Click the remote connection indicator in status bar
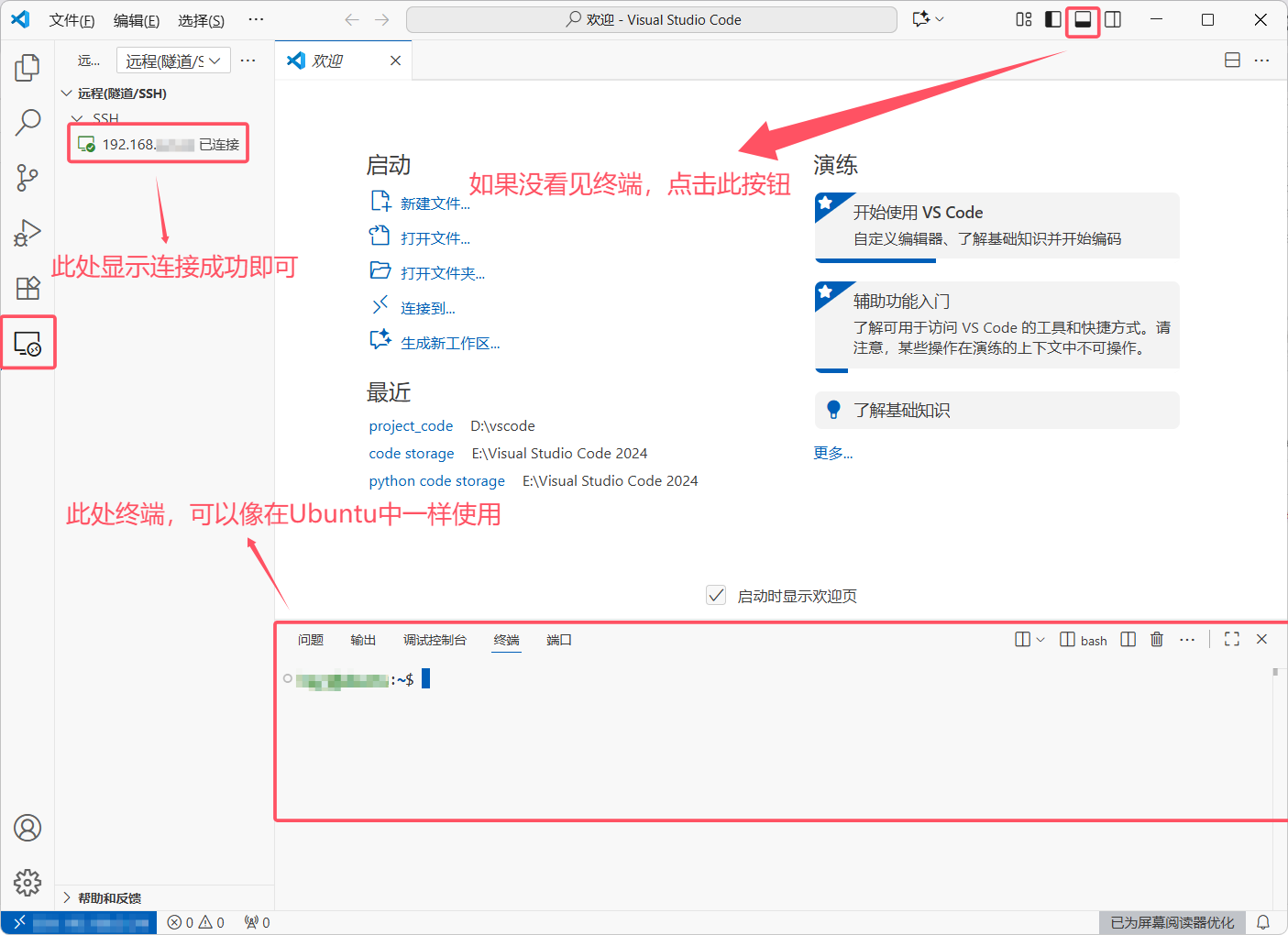Screen dimensions: 1288x935 click(x=78, y=922)
